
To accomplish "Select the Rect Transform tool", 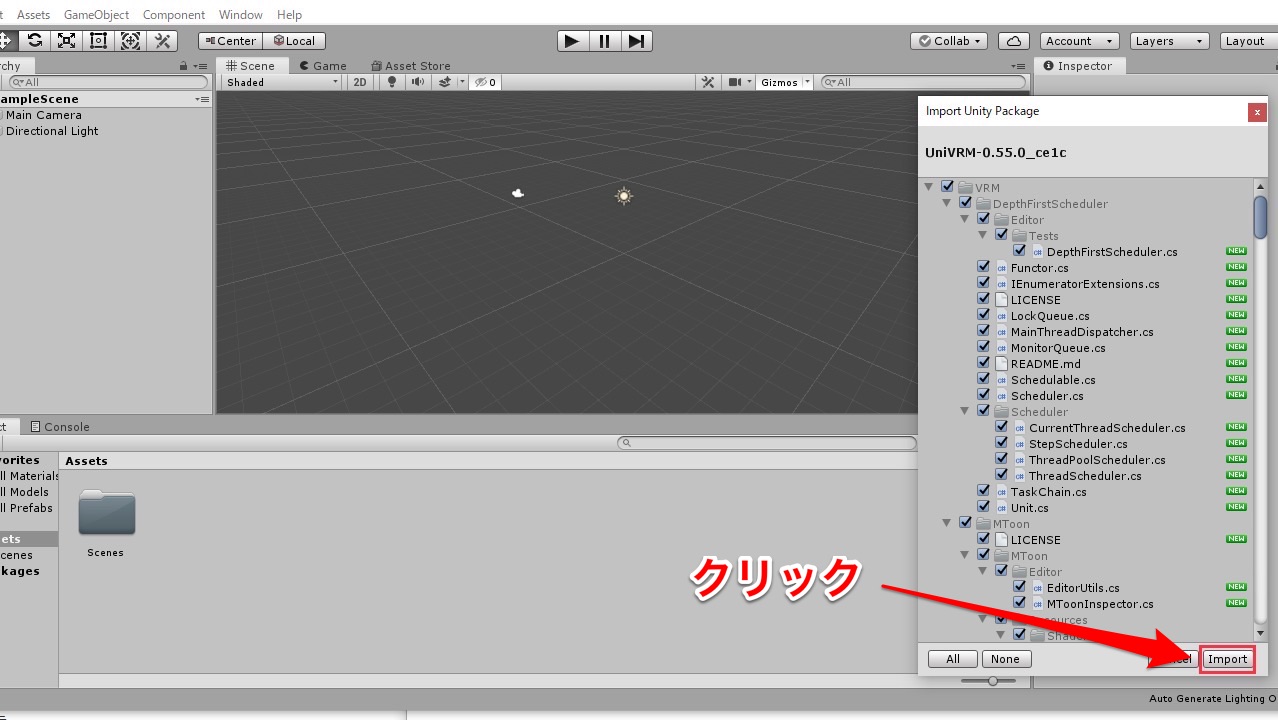I will coord(97,41).
